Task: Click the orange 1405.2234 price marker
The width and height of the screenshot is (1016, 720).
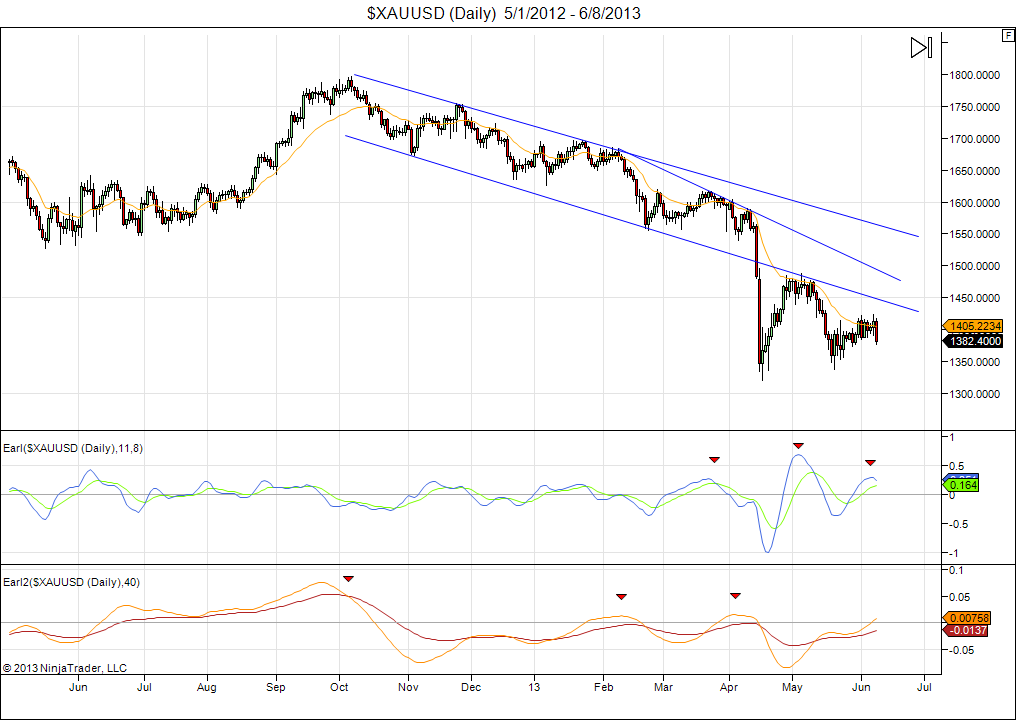Action: click(x=972, y=326)
